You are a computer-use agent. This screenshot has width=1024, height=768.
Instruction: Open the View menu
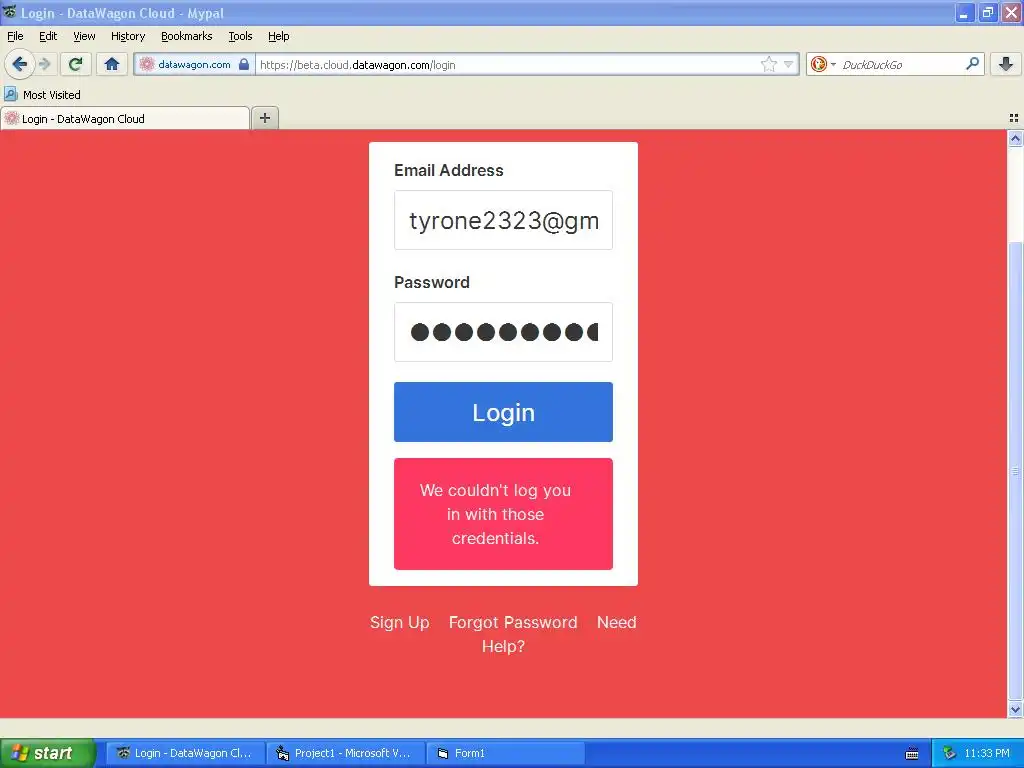84,36
